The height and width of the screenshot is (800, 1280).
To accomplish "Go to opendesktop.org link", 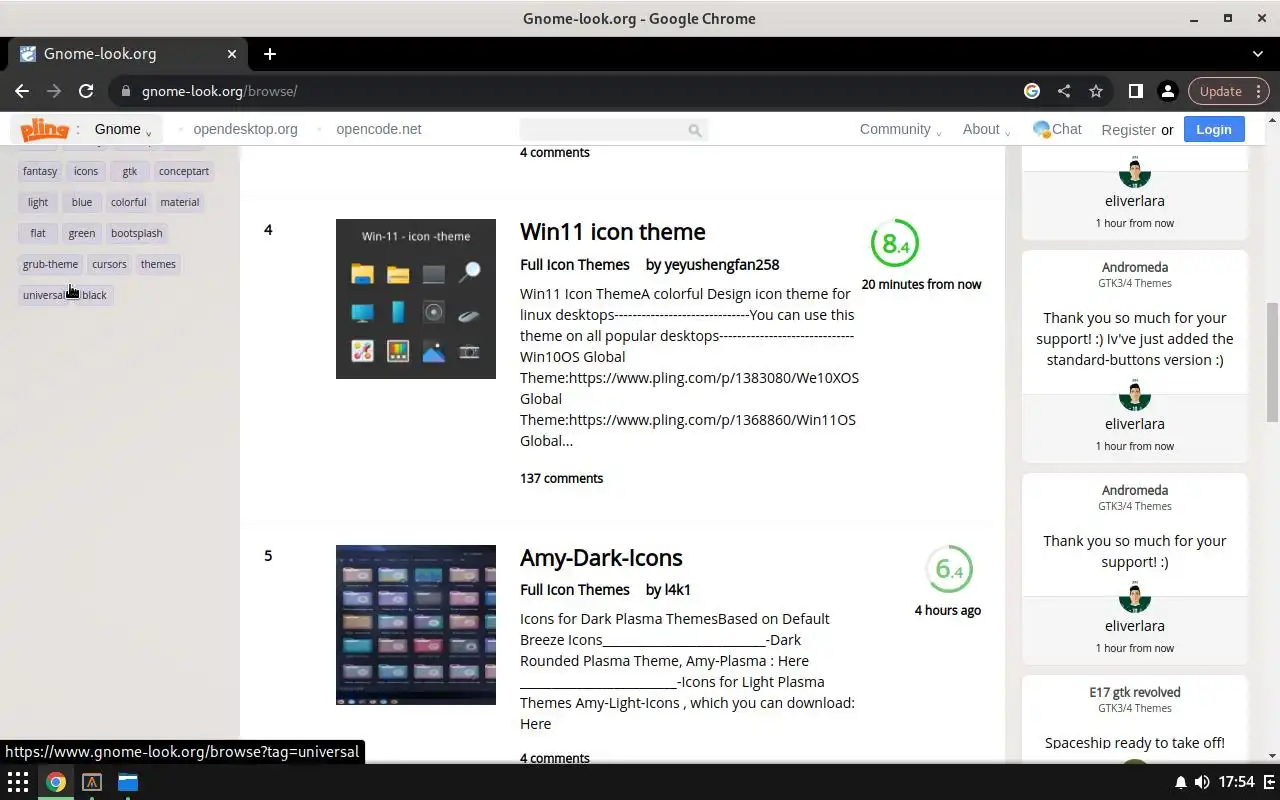I will click(245, 129).
